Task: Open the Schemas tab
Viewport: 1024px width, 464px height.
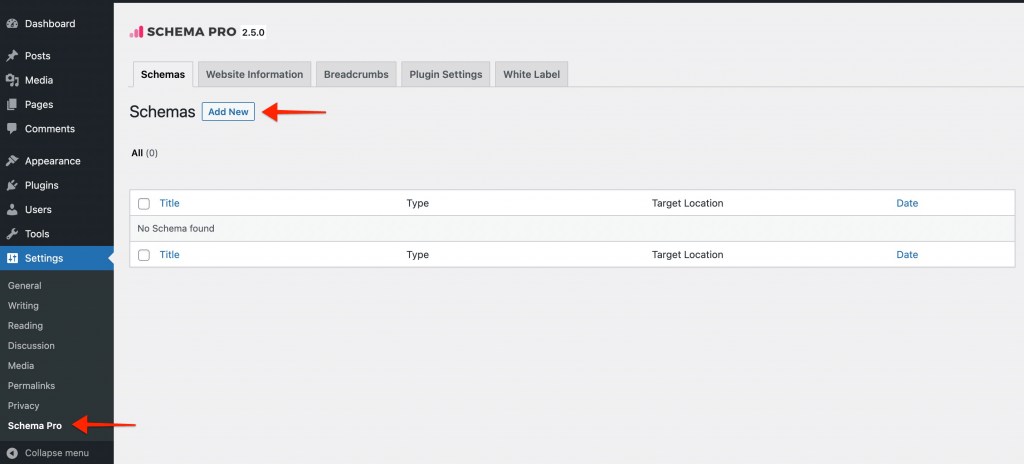Action: click(163, 75)
